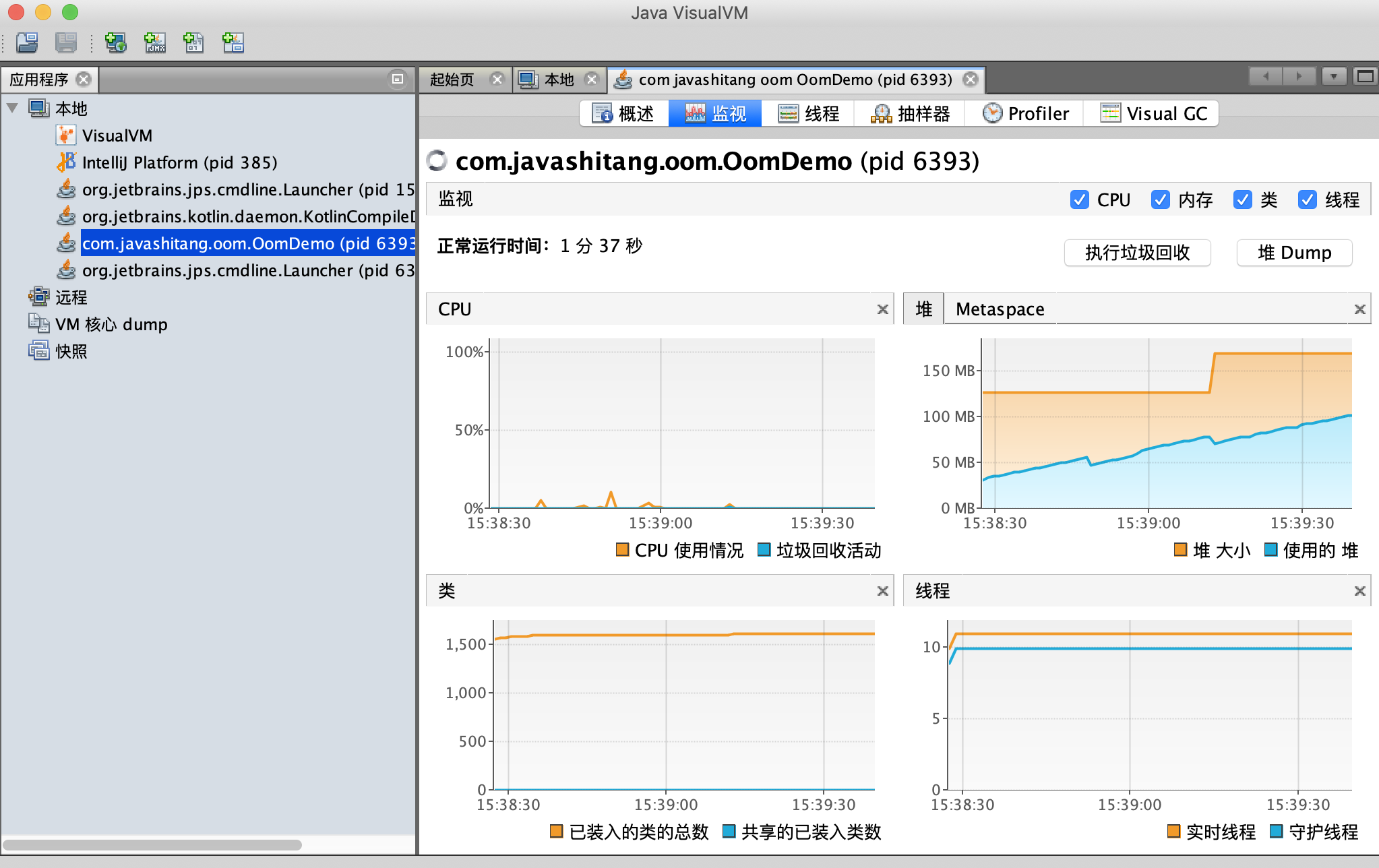Switch to the 堆 heap chart tab
Screen dimensions: 1379x868
[x=923, y=309]
